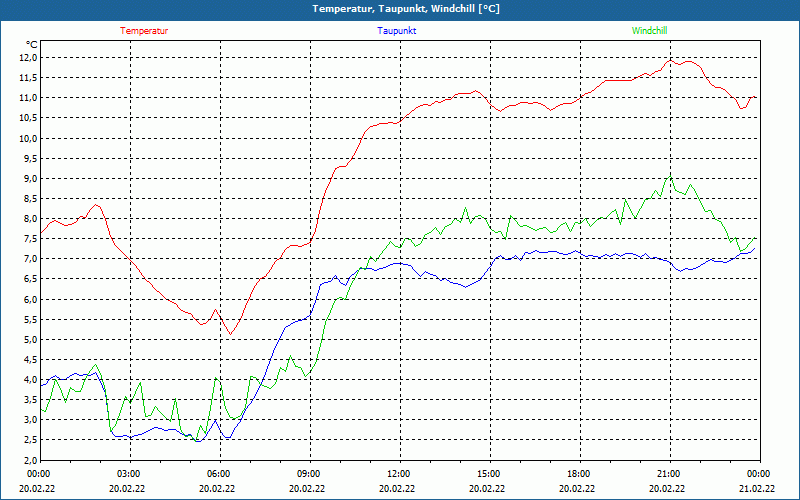Click the '7,5' y-axis value
The height and width of the screenshot is (500, 800).
[x=31, y=239]
